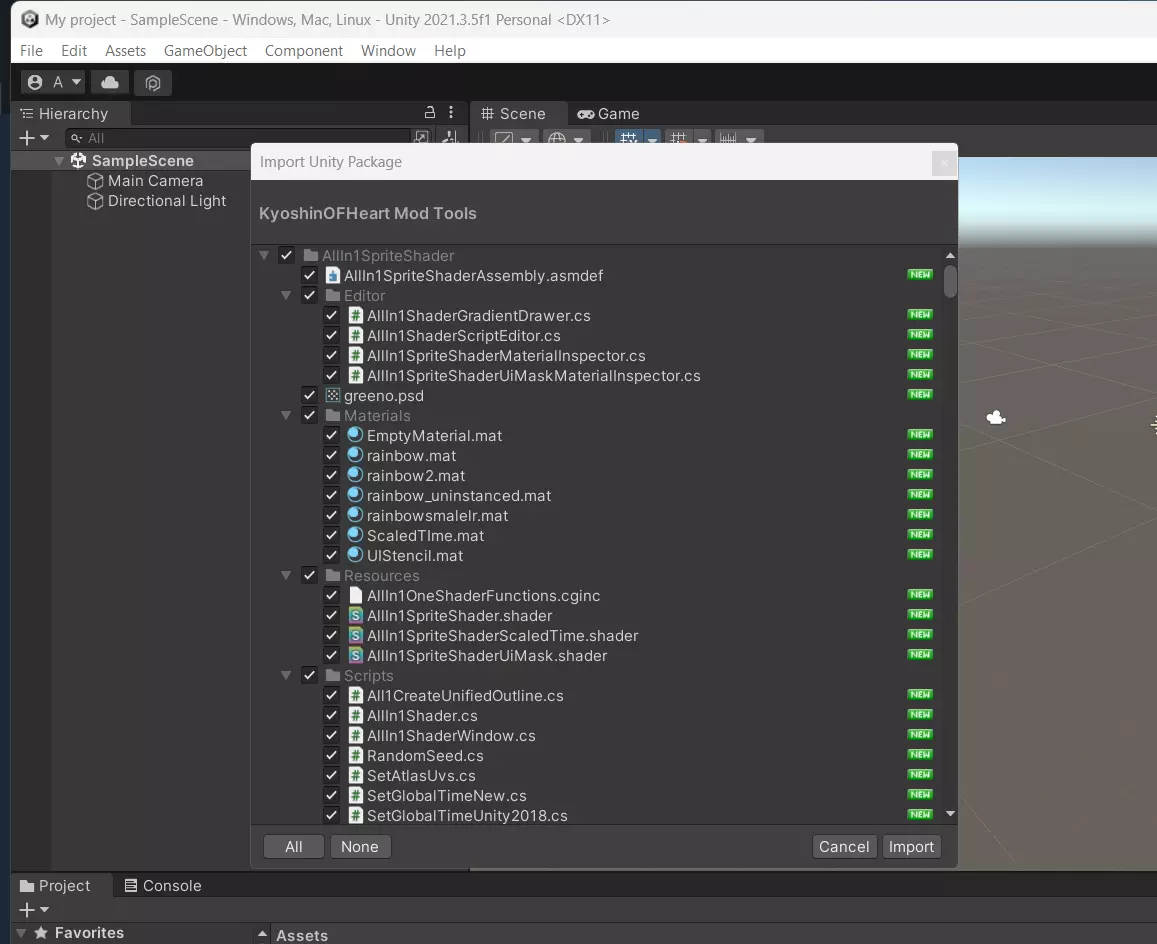This screenshot has height=944, width=1157.
Task: Uncheck AllIn1SpriteShaderAssembly.asmdef checkbox
Action: [309, 275]
